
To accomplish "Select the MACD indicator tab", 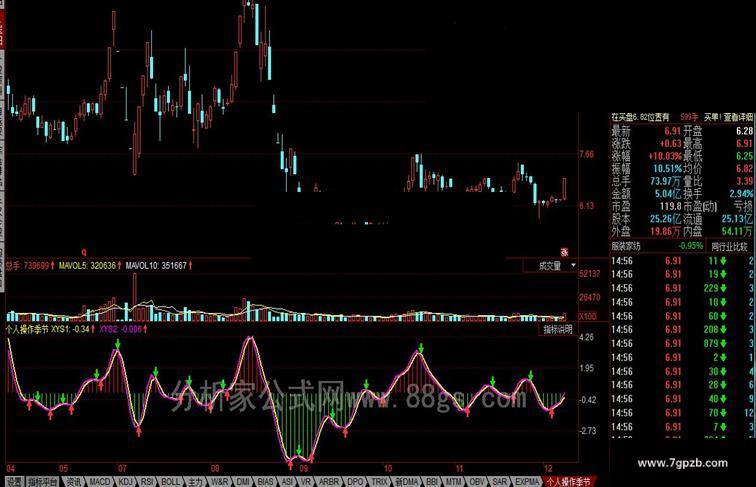I will (100, 482).
